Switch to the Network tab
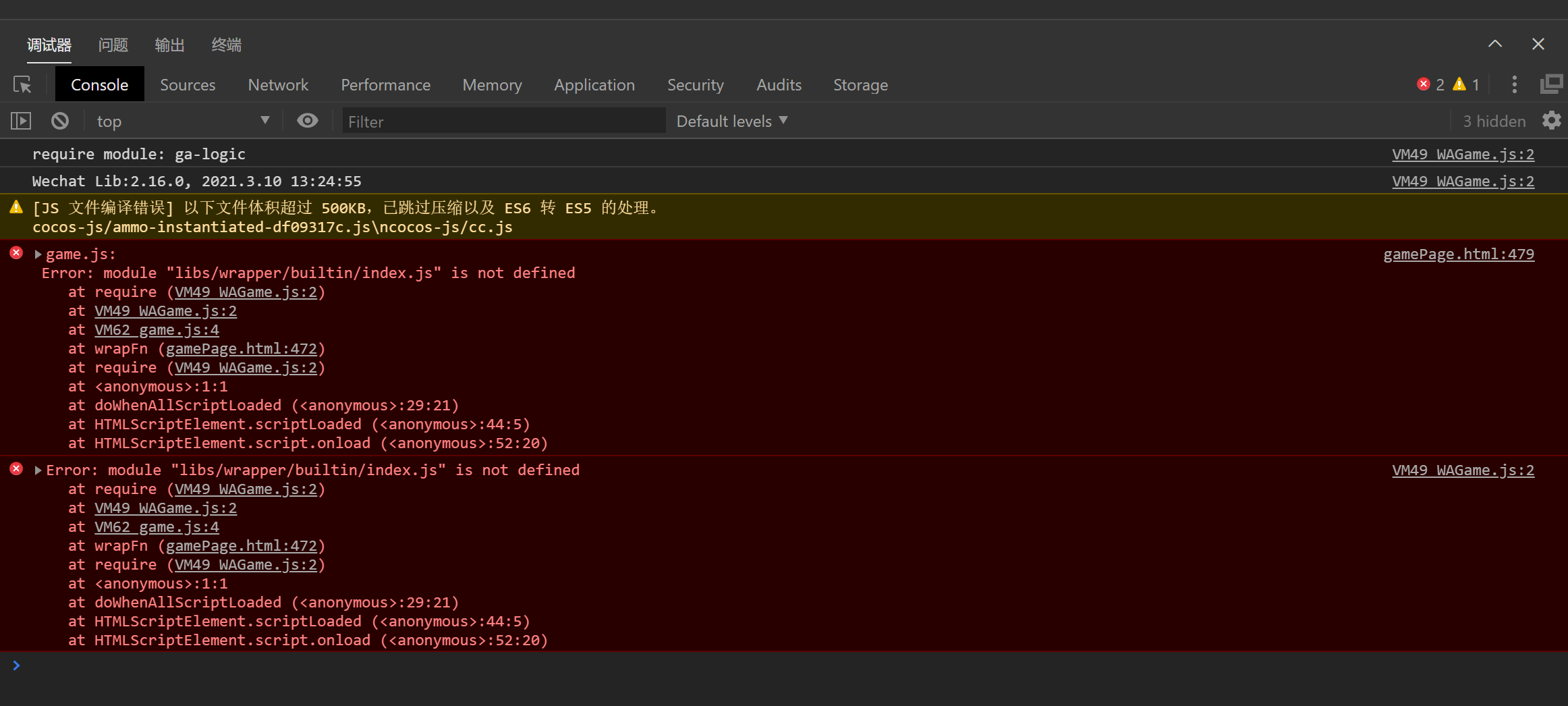The height and width of the screenshot is (706, 1568). click(x=278, y=85)
